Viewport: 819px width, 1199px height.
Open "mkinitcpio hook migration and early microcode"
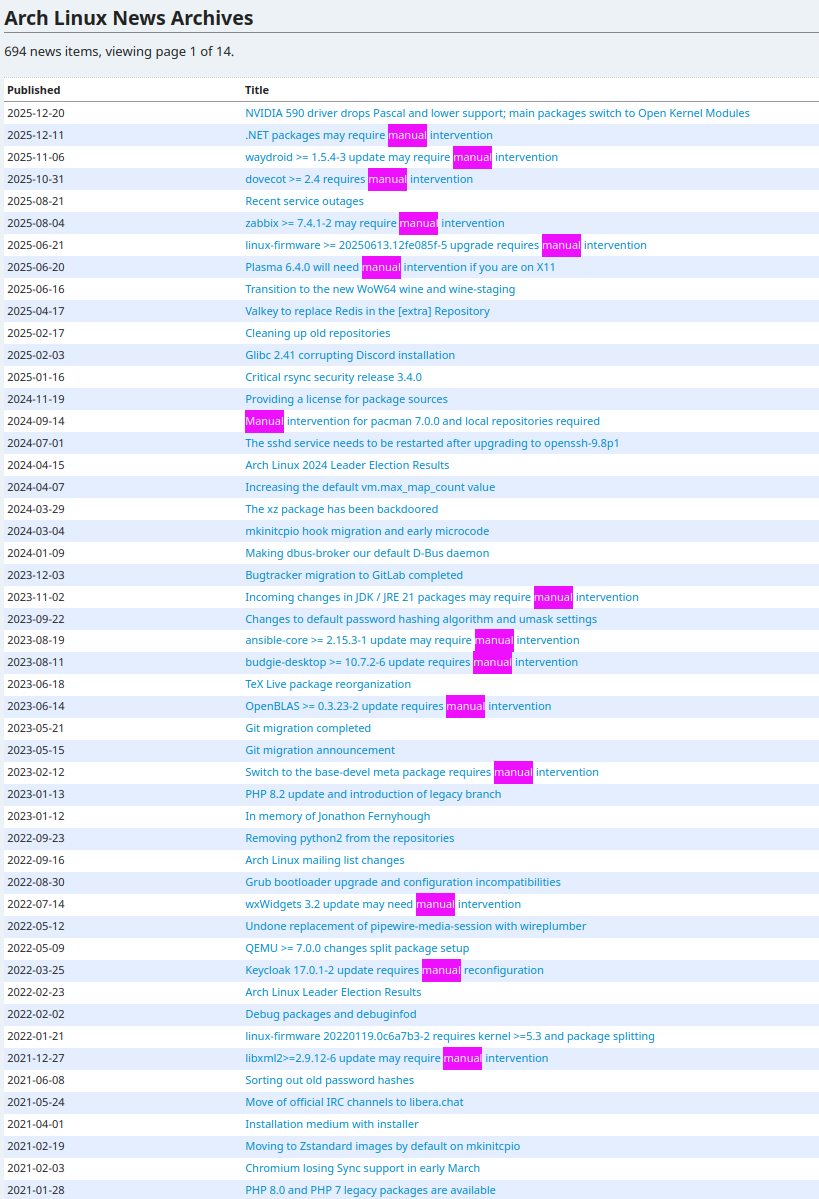pos(367,531)
